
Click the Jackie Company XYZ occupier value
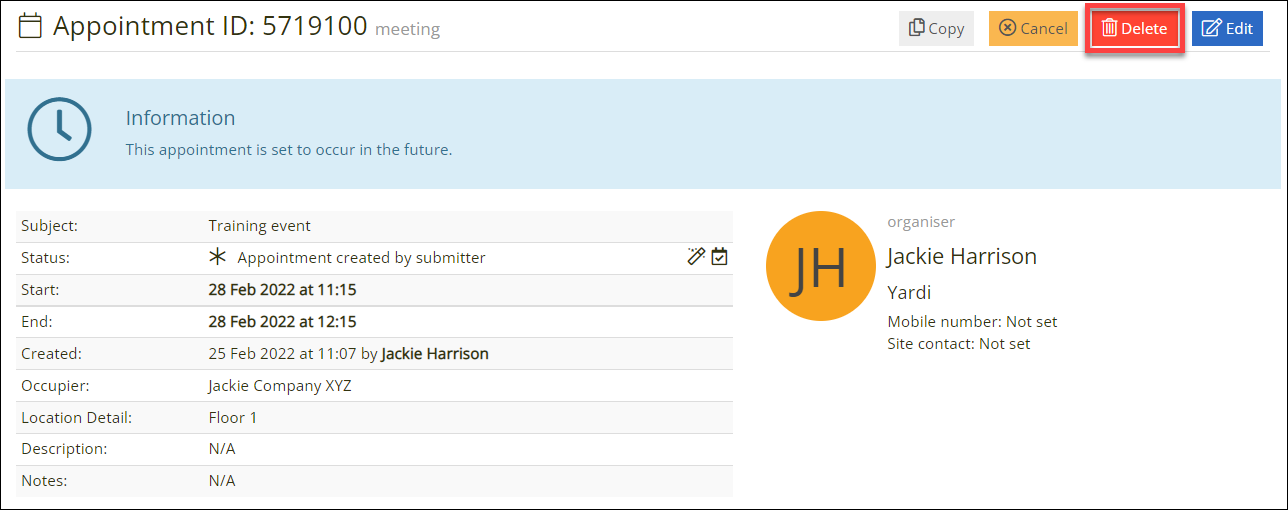[280, 386]
